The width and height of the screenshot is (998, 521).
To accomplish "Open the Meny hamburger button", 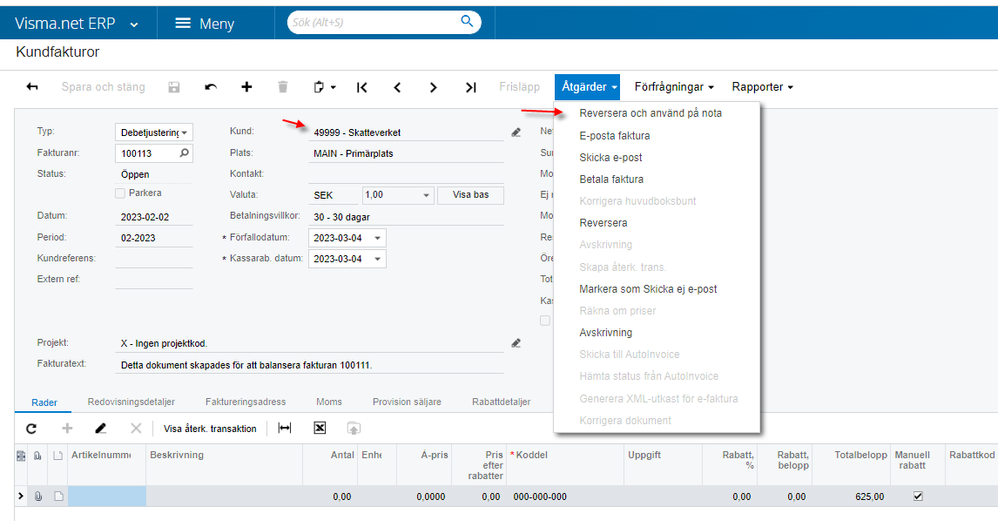I will (x=205, y=24).
